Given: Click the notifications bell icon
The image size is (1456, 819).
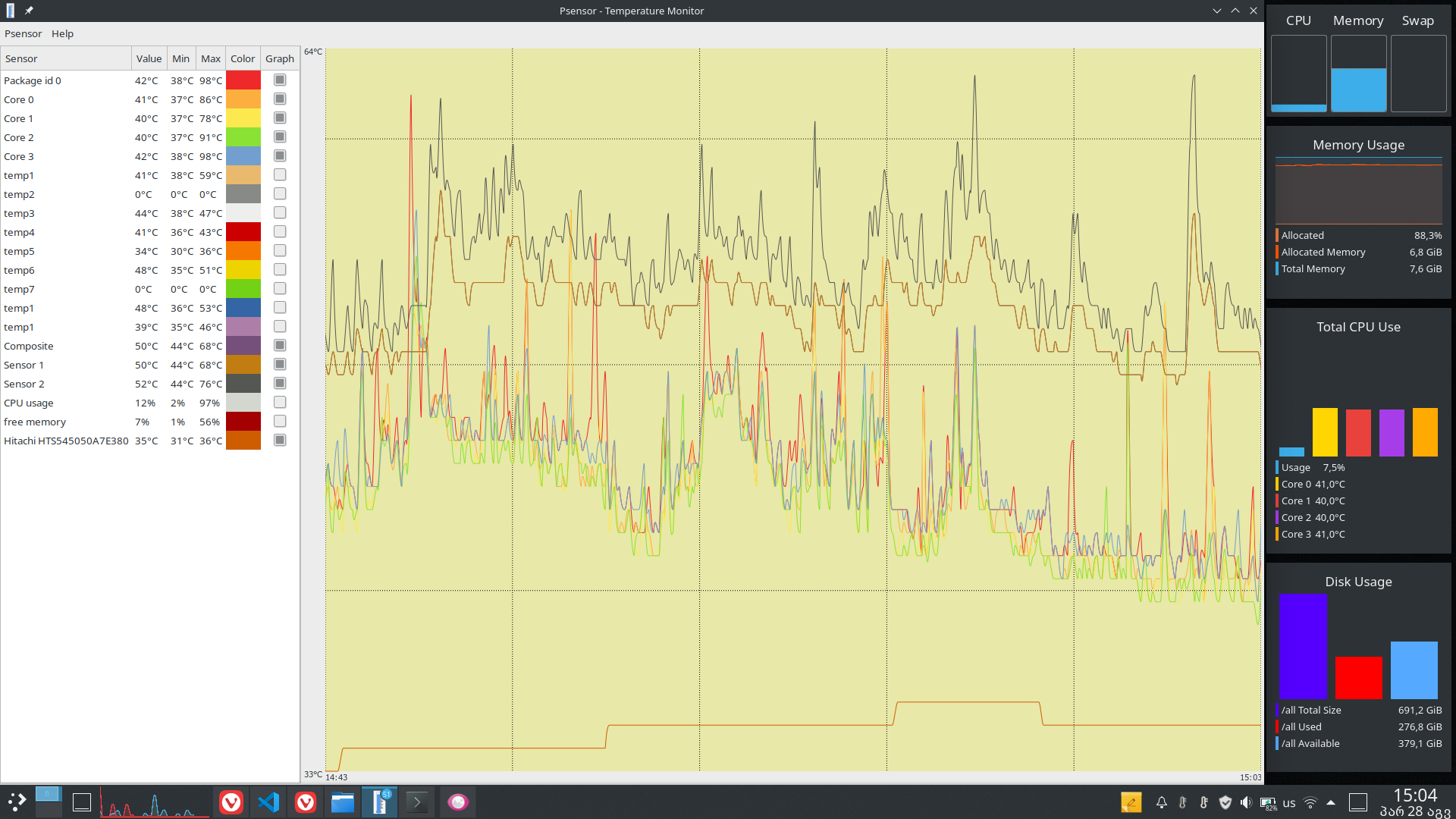Looking at the screenshot, I should click(x=1161, y=802).
